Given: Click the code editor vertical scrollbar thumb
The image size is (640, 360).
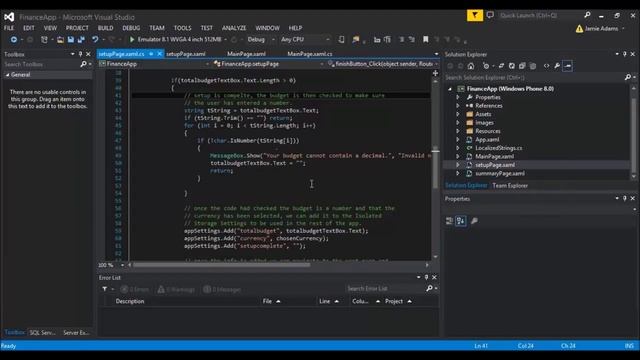Looking at the screenshot, I should click(x=435, y=167).
